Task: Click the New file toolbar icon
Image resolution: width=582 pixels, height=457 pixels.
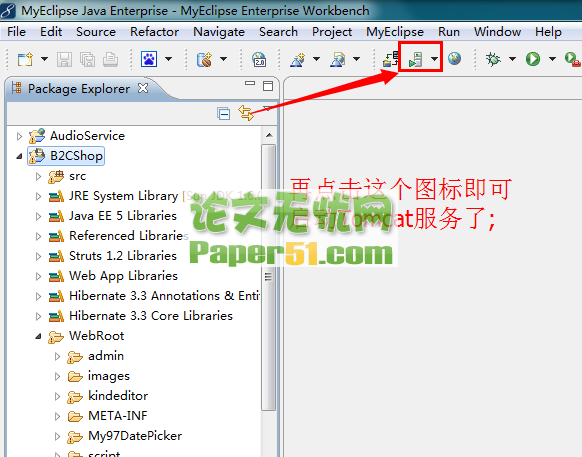Action: click(x=25, y=59)
